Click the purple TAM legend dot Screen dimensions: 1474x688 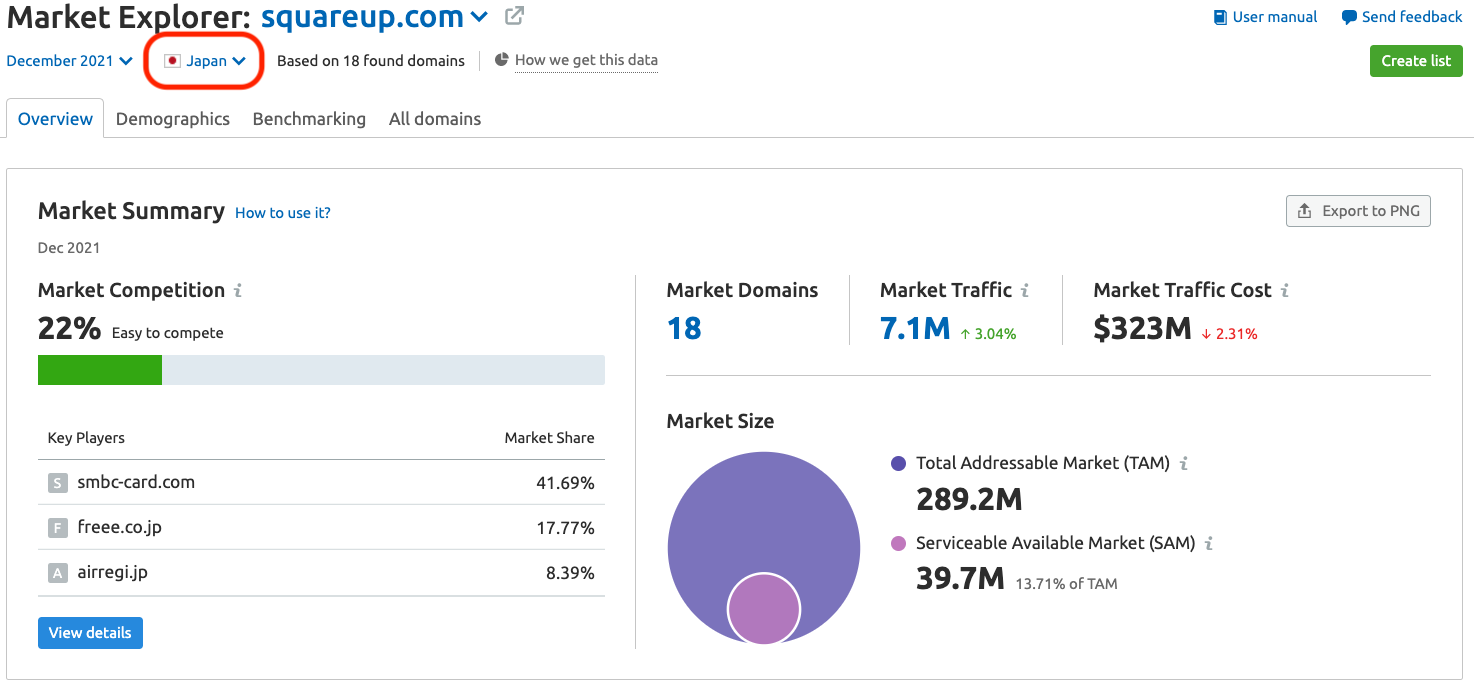tap(898, 464)
